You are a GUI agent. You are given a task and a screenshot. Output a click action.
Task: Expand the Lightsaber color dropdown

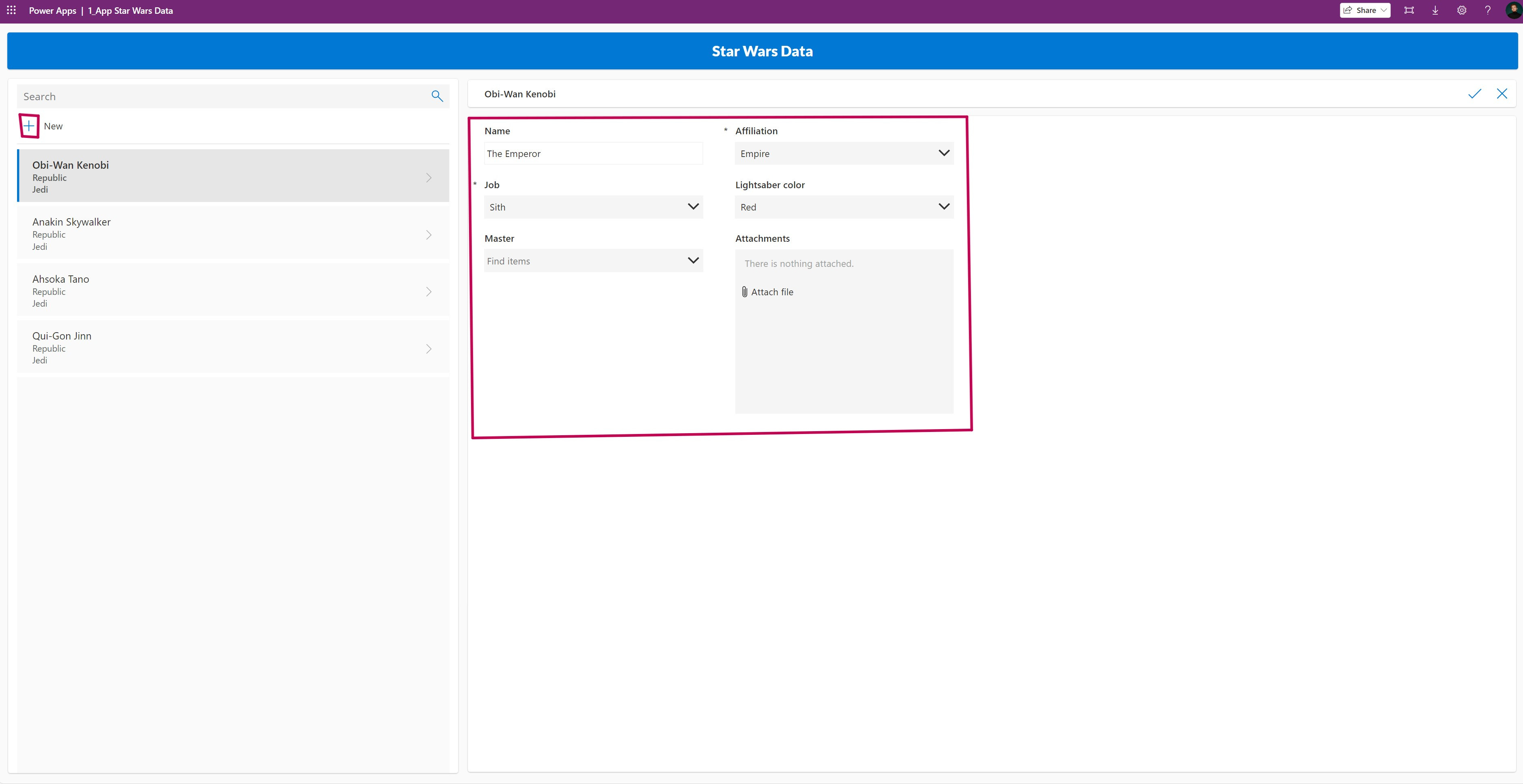tap(844, 207)
